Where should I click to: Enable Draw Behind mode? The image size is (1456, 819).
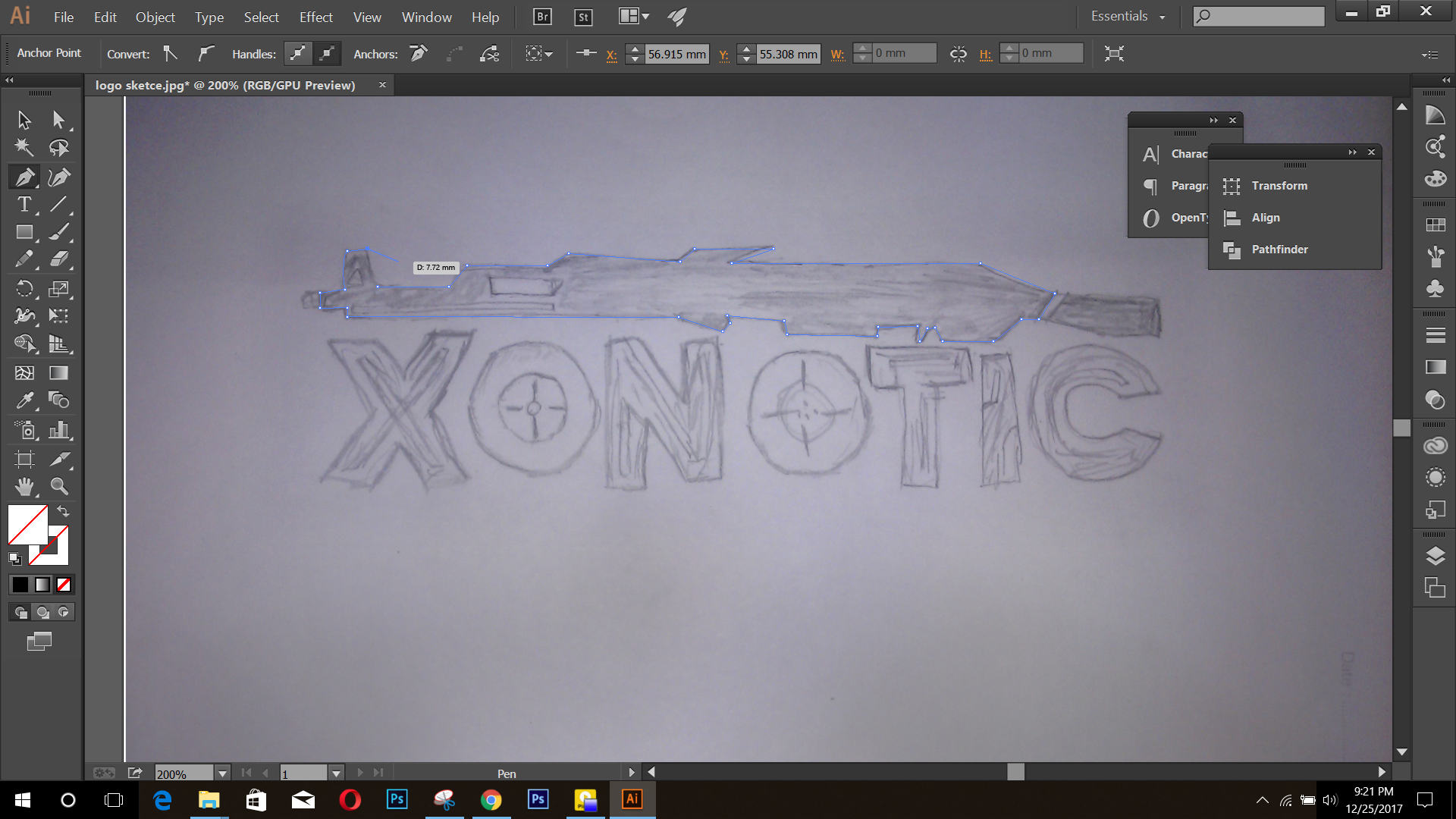tap(42, 612)
